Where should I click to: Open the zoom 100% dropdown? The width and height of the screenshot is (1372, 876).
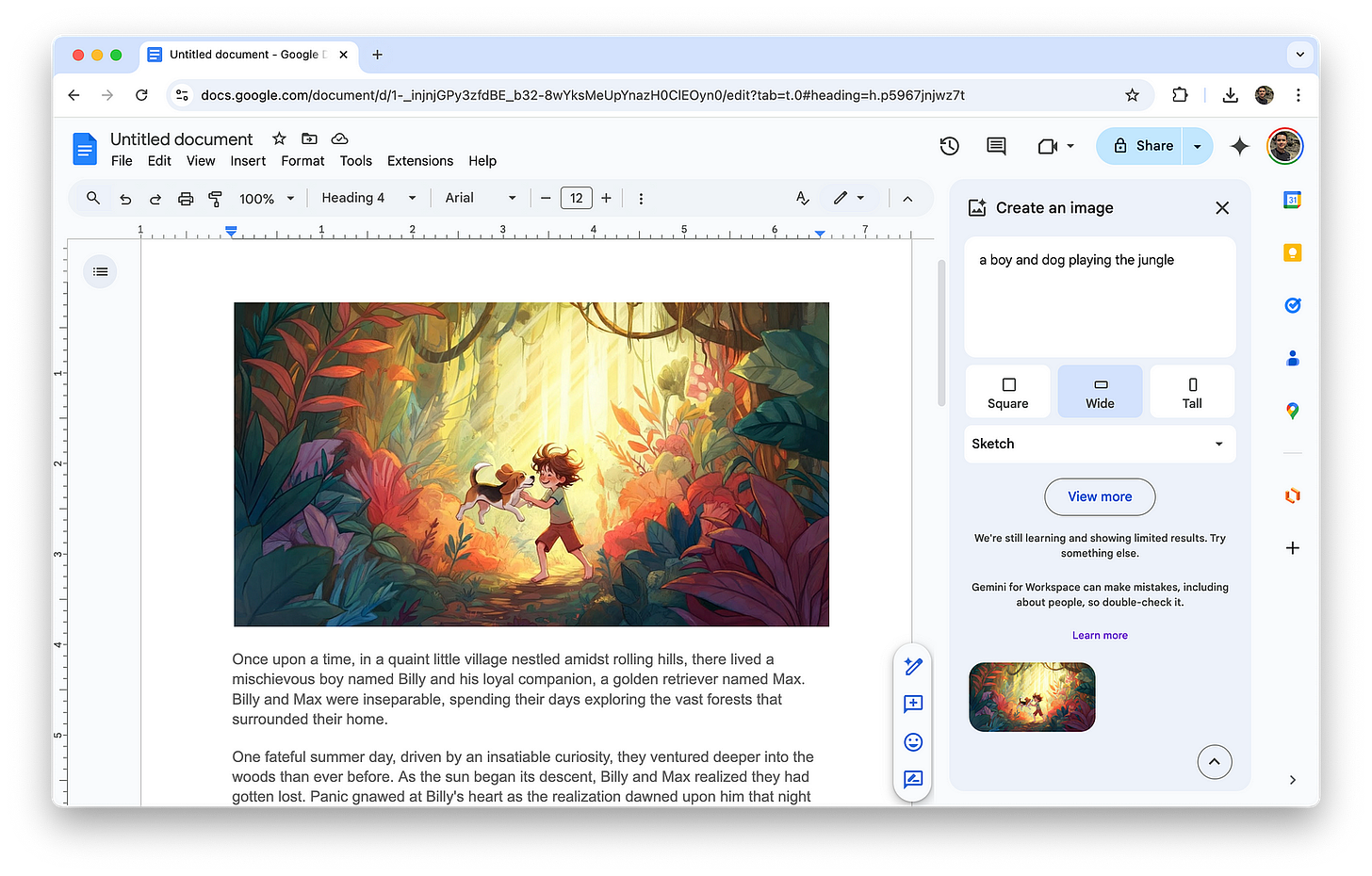(267, 199)
